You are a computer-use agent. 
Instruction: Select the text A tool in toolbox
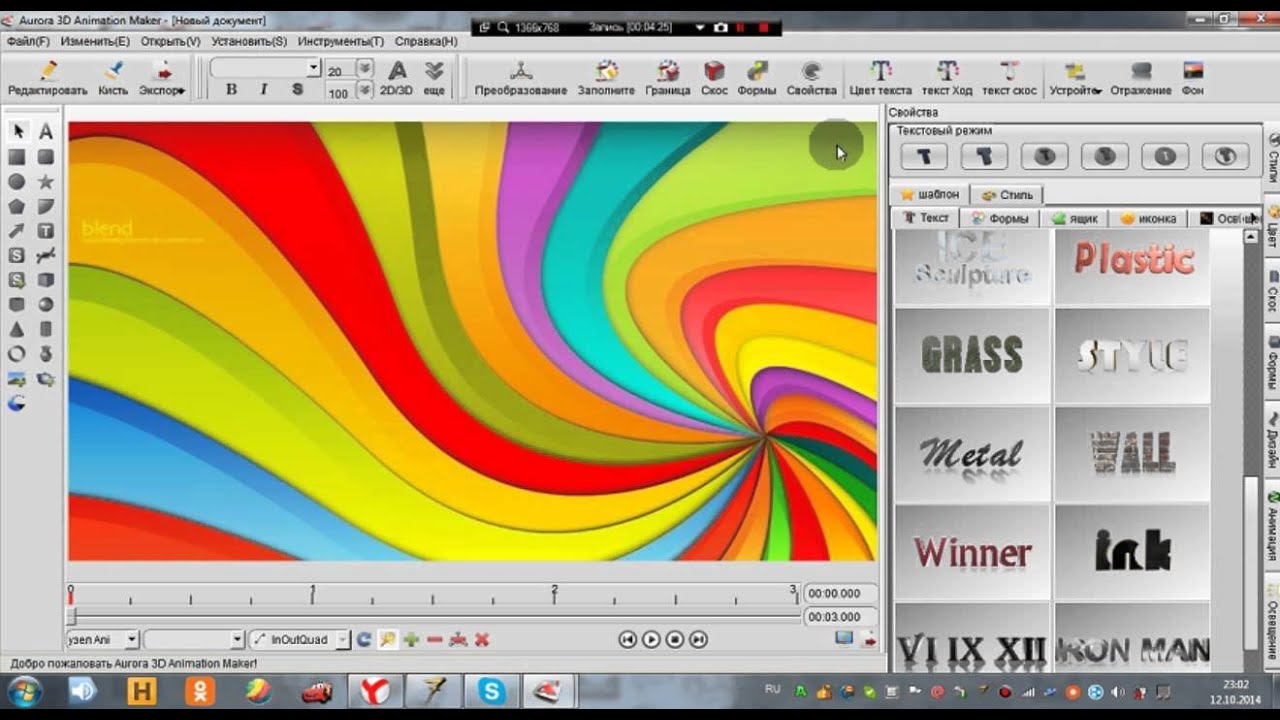(46, 131)
